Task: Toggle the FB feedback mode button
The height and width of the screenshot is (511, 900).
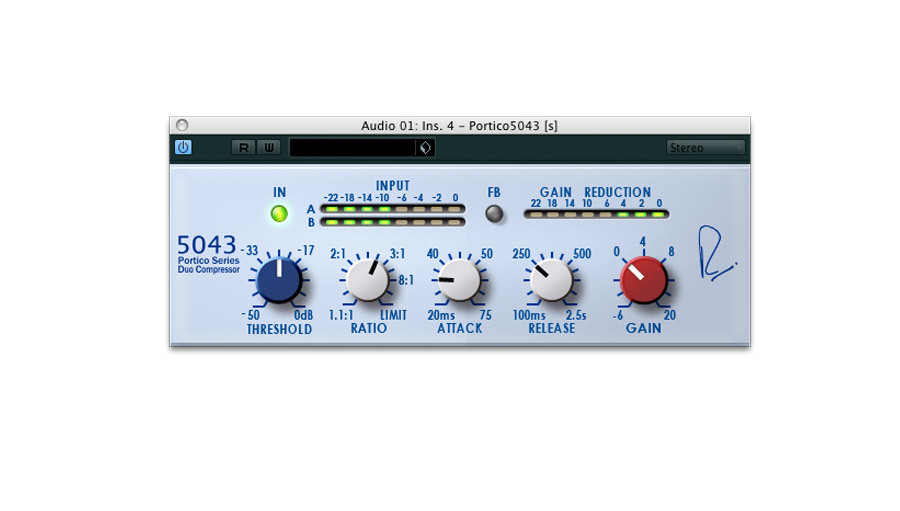Action: [494, 214]
